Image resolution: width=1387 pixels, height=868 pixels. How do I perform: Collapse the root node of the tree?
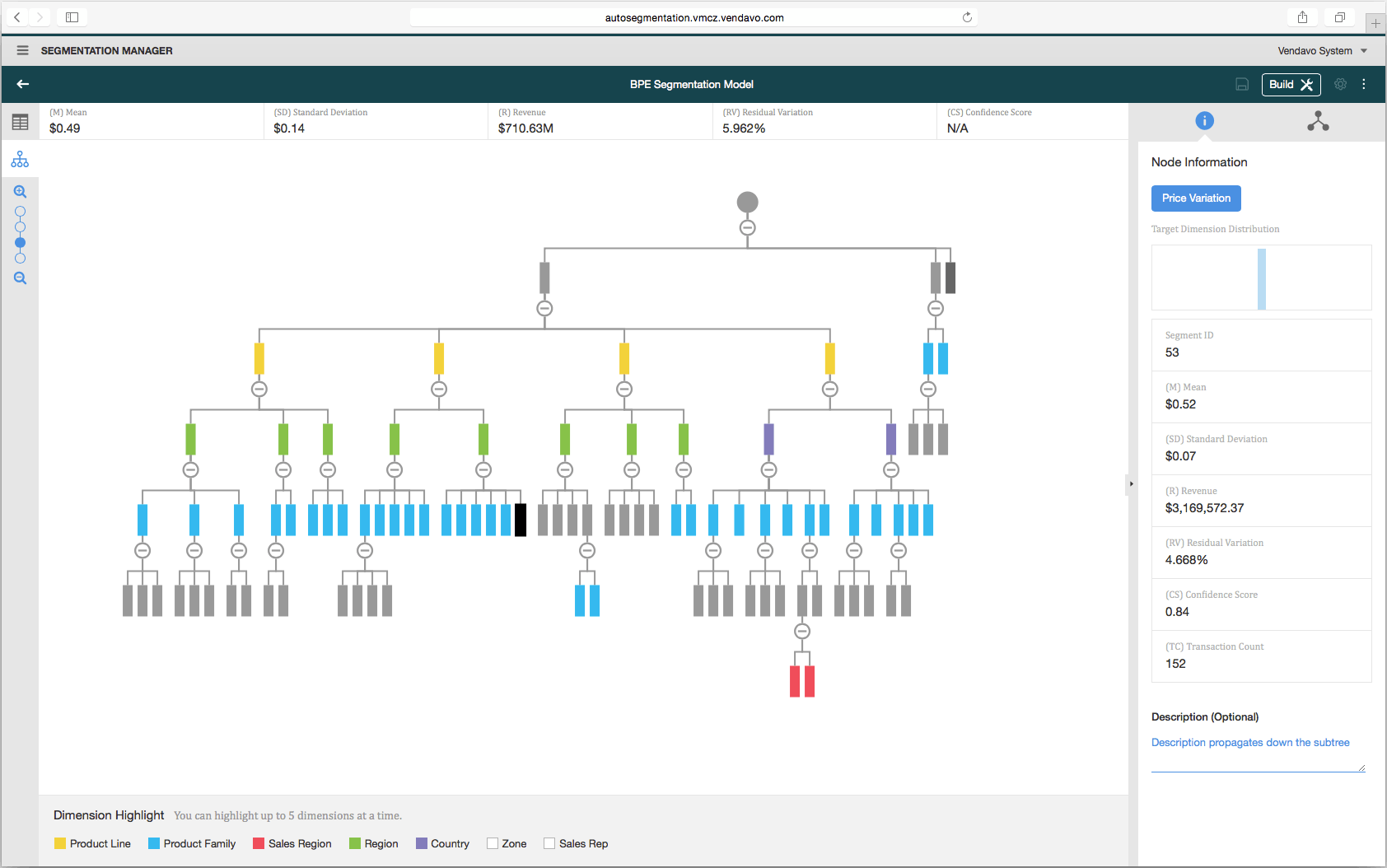point(747,227)
